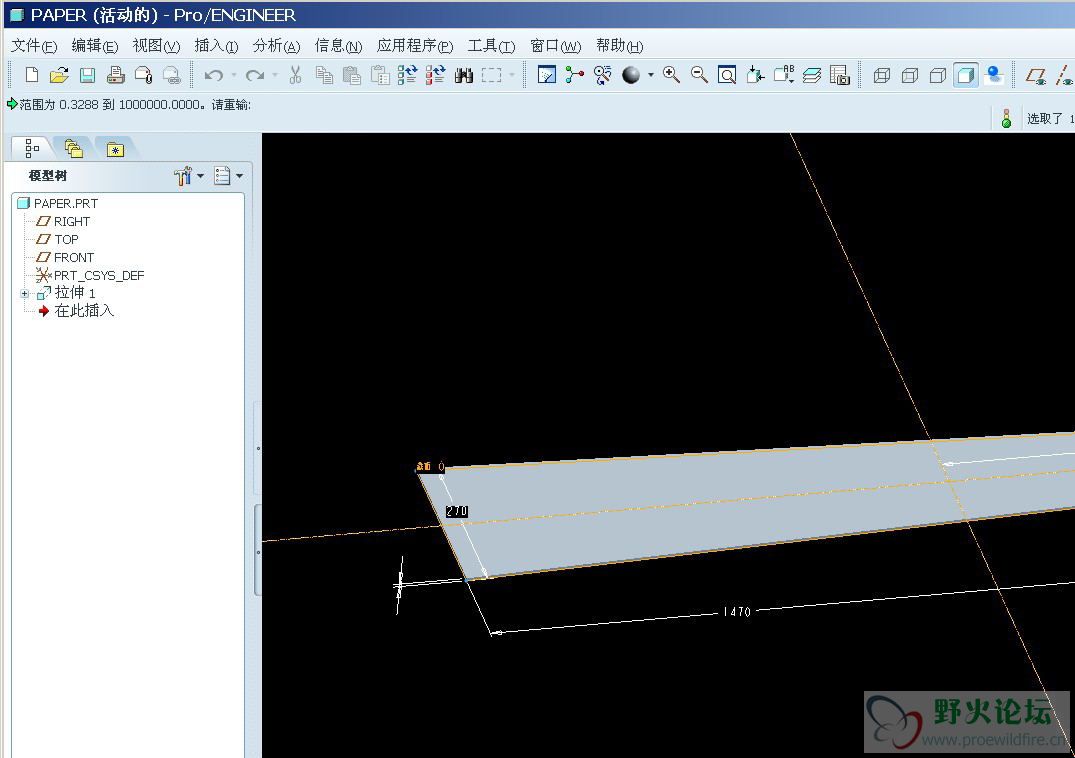Open the 应用程序(P) menu

point(415,46)
